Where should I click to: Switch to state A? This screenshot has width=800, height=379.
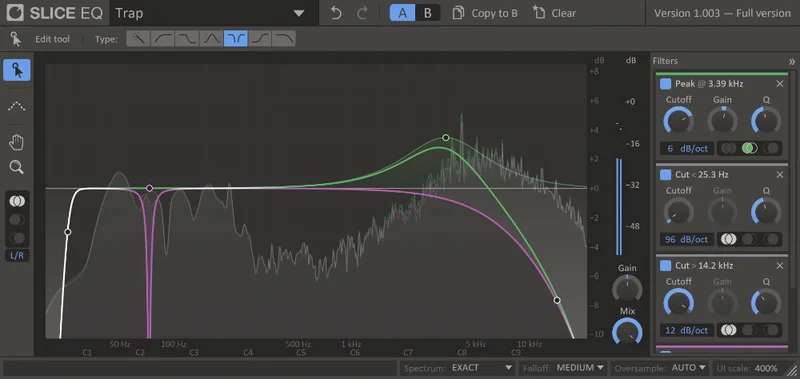click(403, 13)
